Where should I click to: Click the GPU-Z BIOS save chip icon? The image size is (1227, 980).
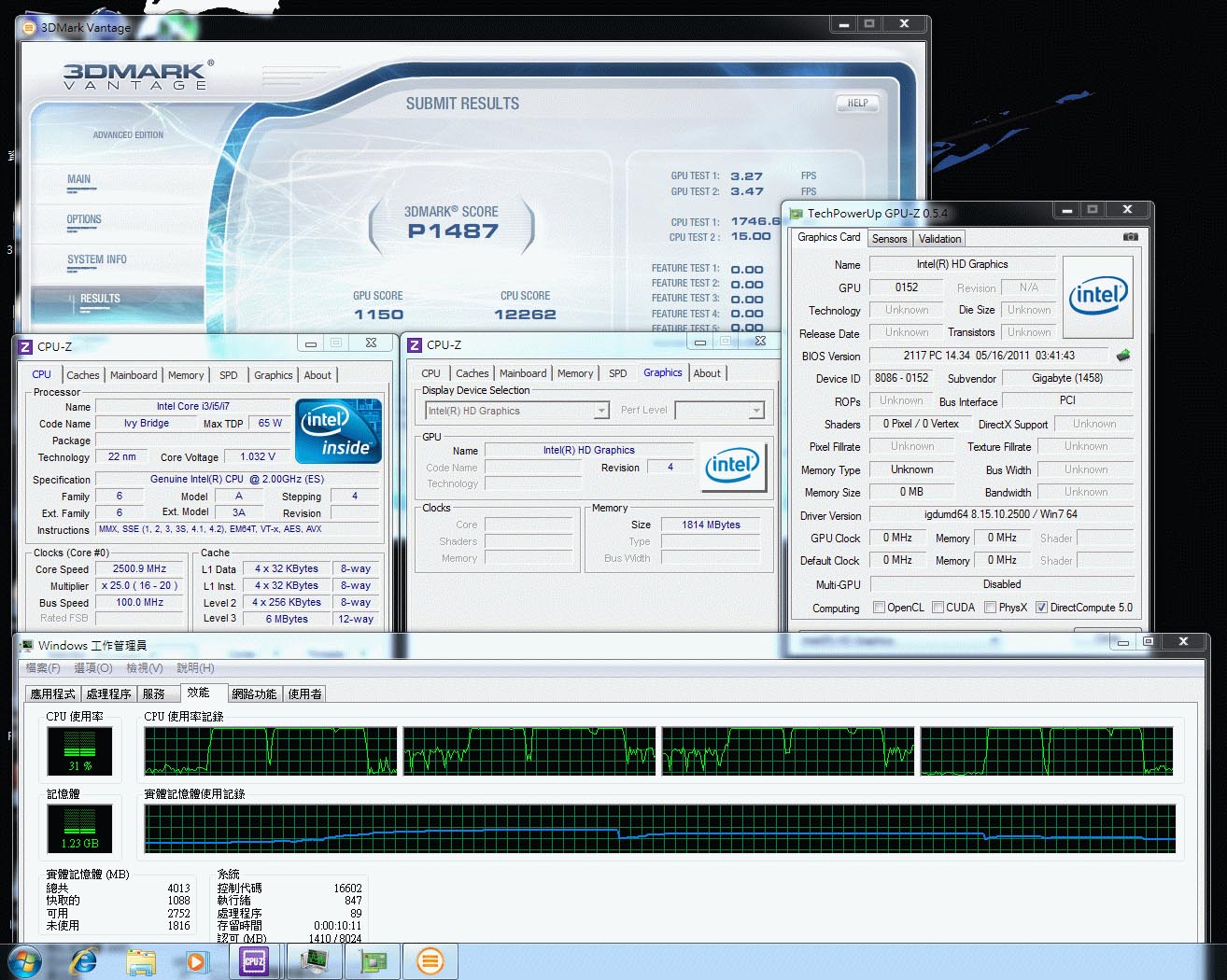click(1123, 355)
